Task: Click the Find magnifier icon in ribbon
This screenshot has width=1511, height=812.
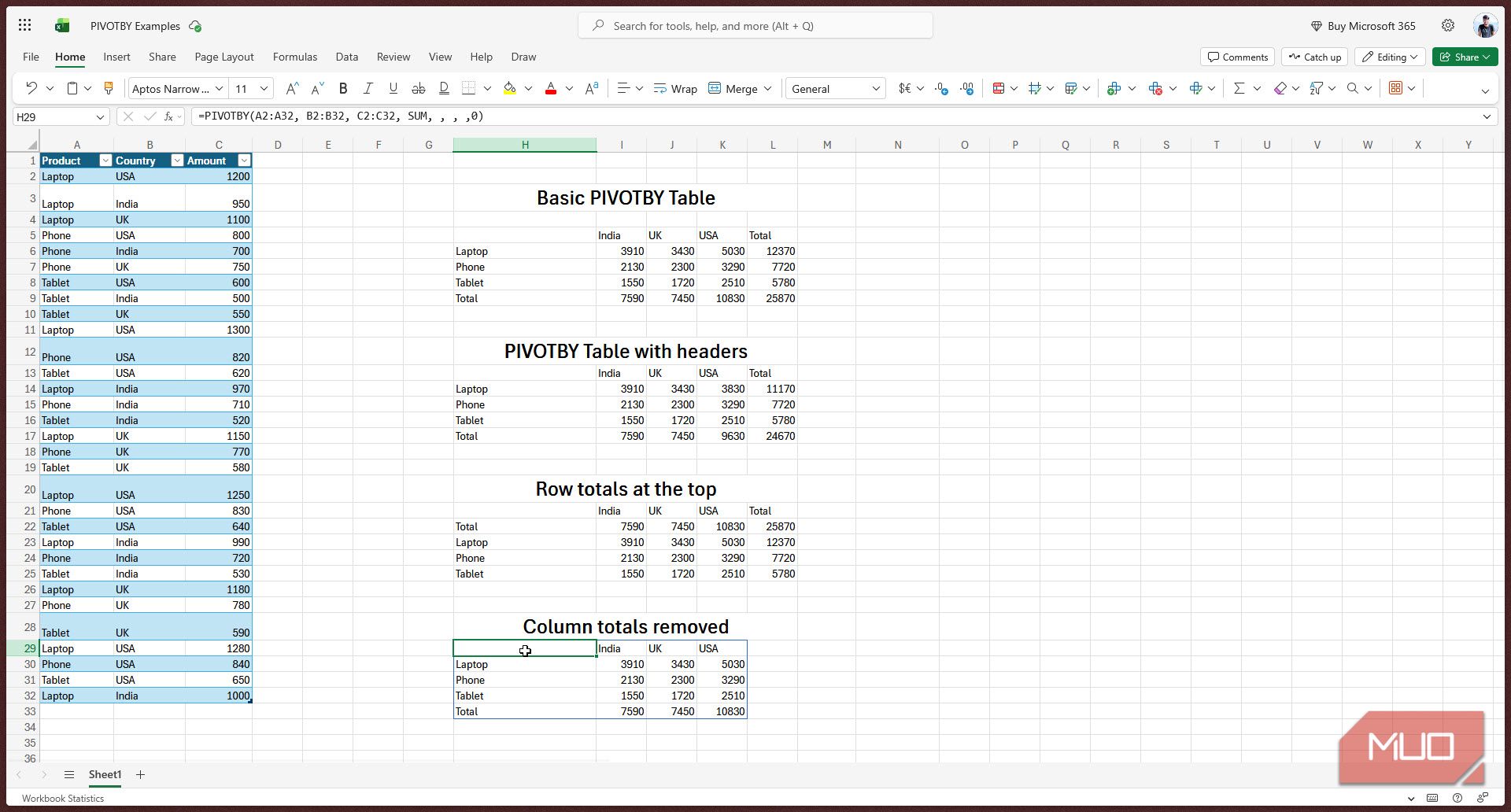Action: click(x=1353, y=88)
